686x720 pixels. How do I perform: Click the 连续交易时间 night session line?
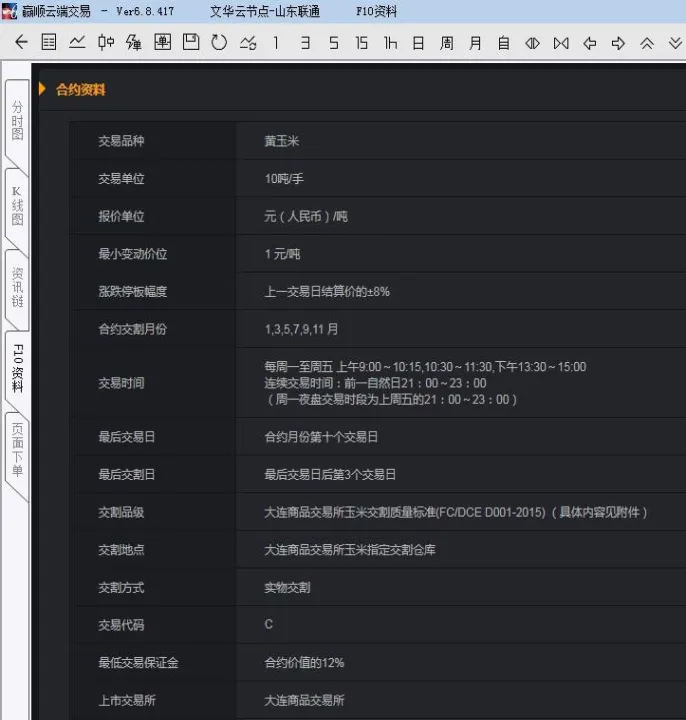(375, 383)
